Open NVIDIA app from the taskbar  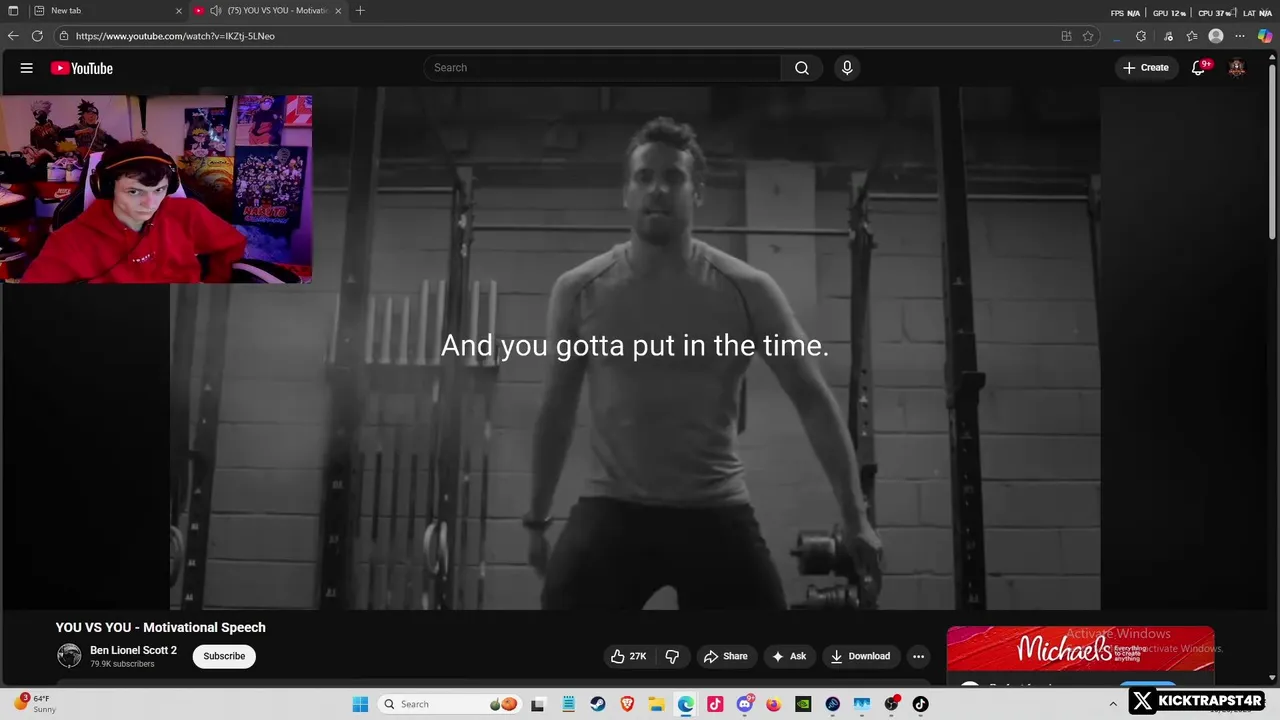(803, 704)
